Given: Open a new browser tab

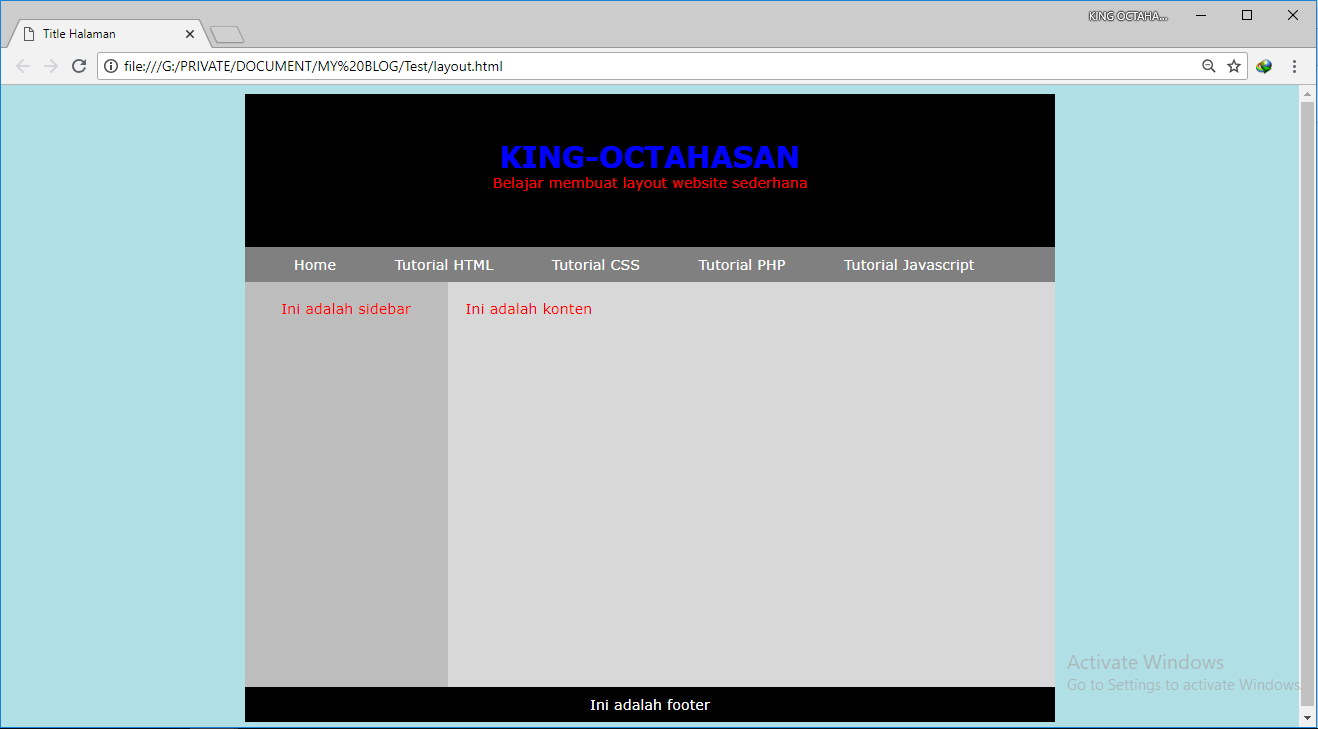Looking at the screenshot, I should click(226, 32).
